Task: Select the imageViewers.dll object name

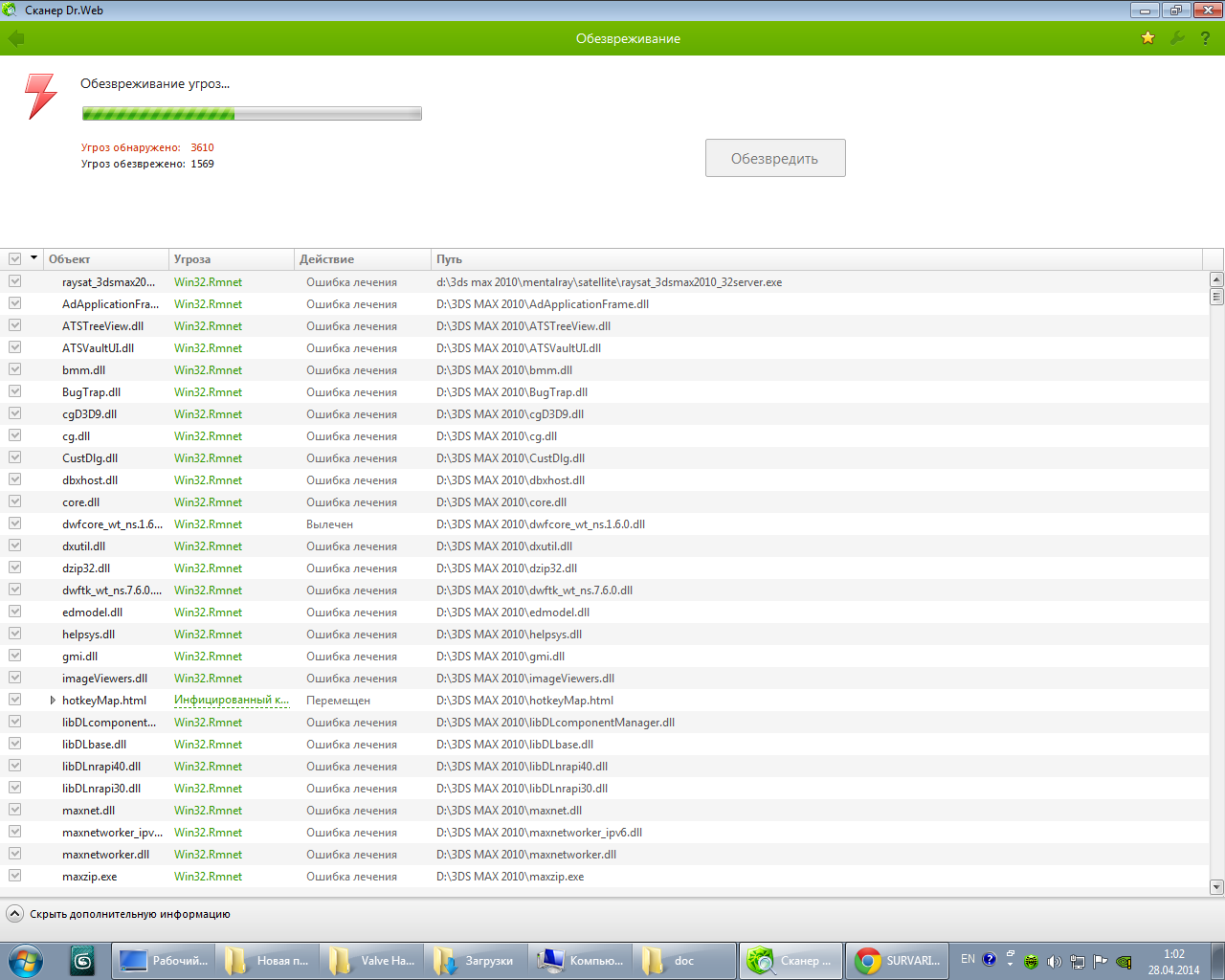Action: click(x=105, y=679)
